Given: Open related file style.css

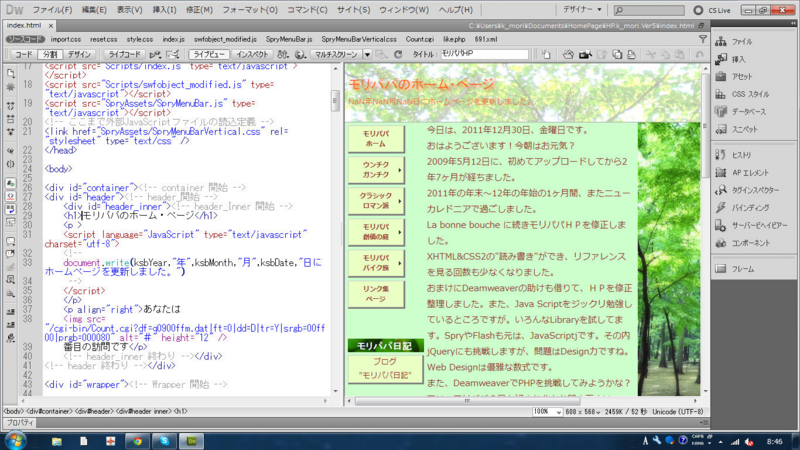Looking at the screenshot, I should pyautogui.click(x=140, y=39).
